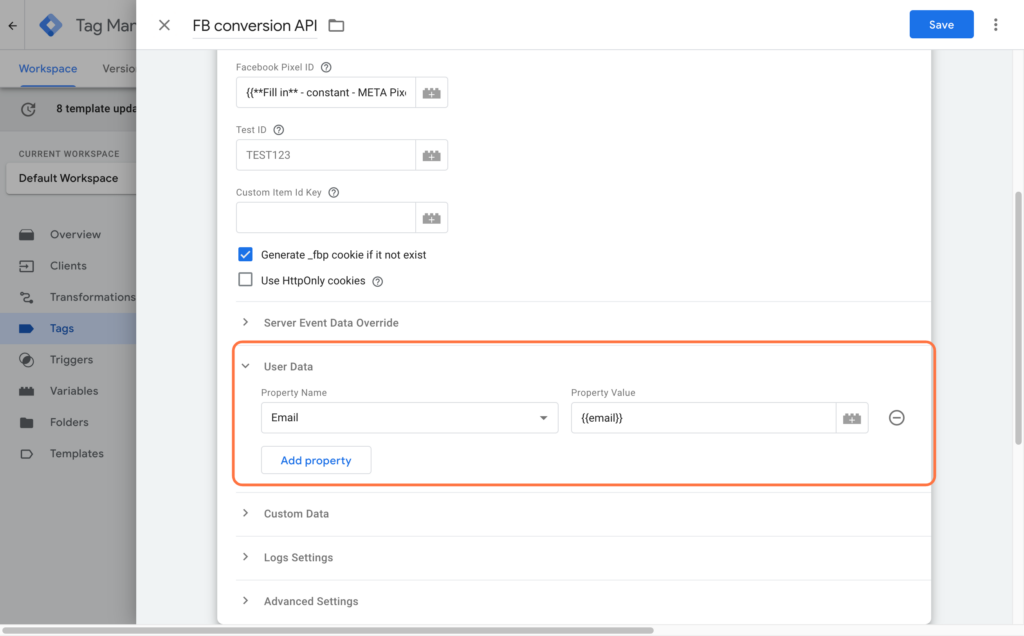
Task: Collapse the User Data section
Action: tap(246, 366)
